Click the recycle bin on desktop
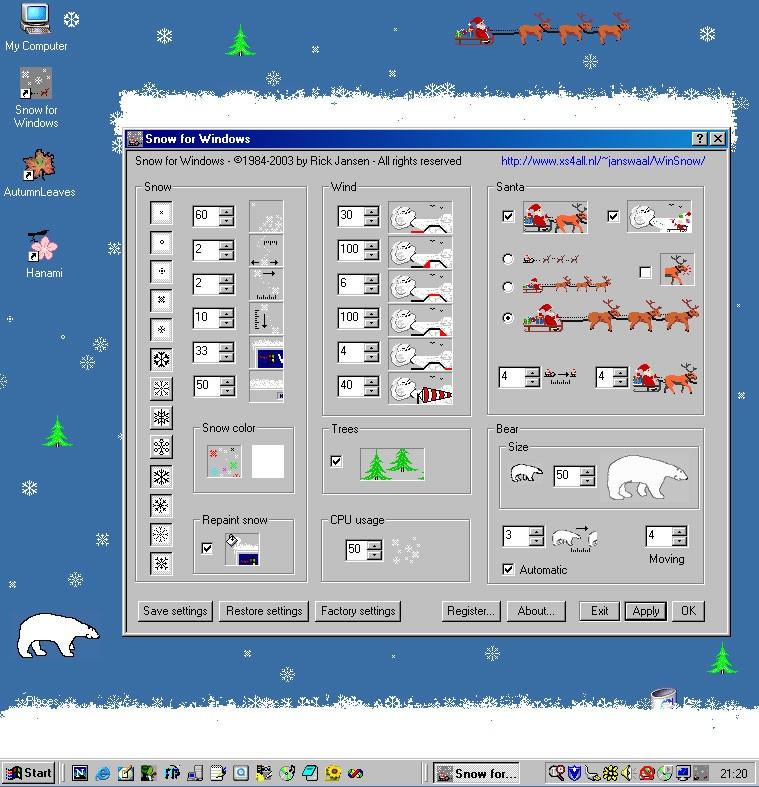 [x=664, y=700]
